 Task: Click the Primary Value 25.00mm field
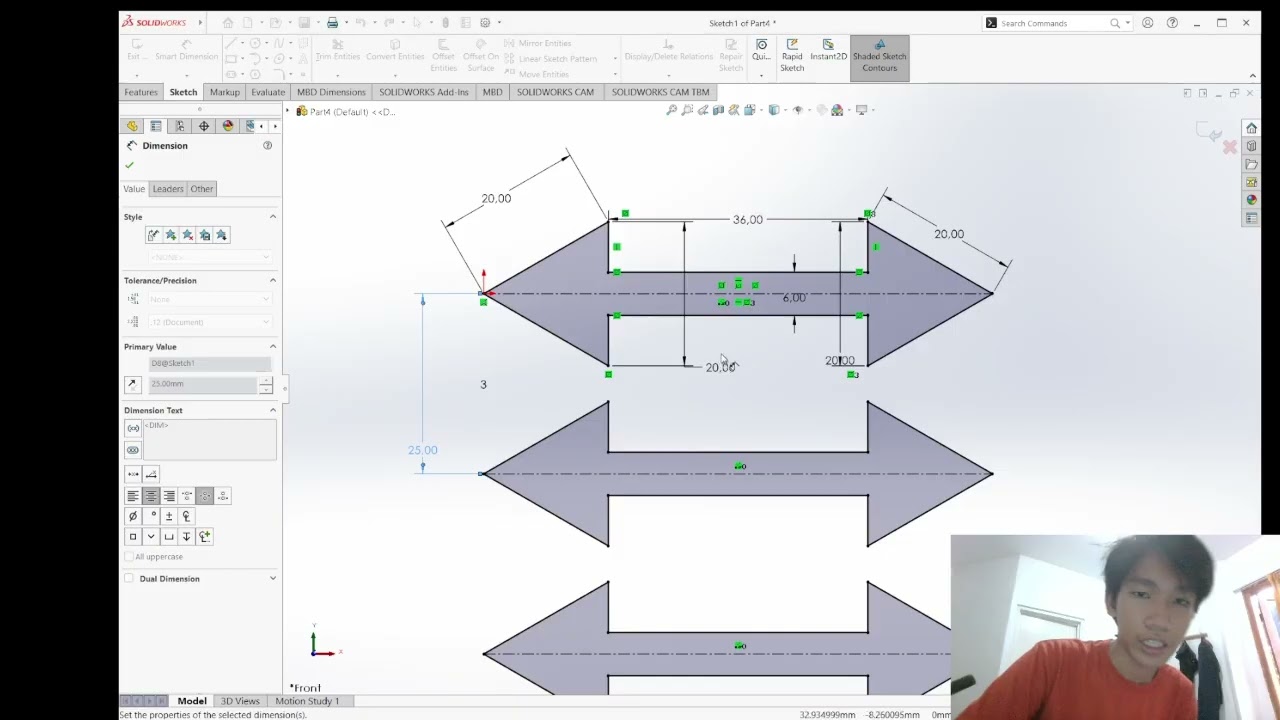tap(203, 384)
